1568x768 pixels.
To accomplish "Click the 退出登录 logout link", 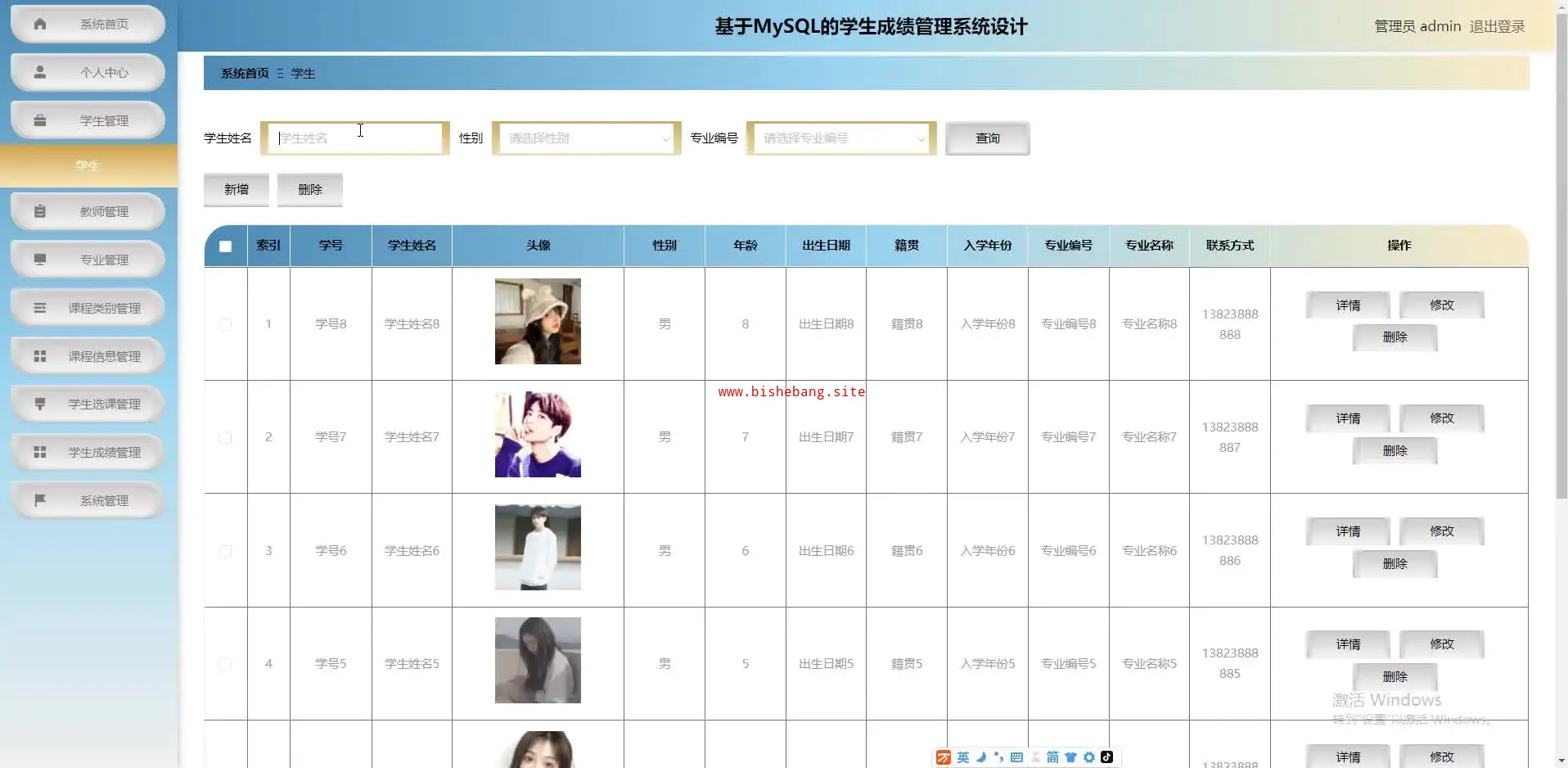I will click(1497, 26).
